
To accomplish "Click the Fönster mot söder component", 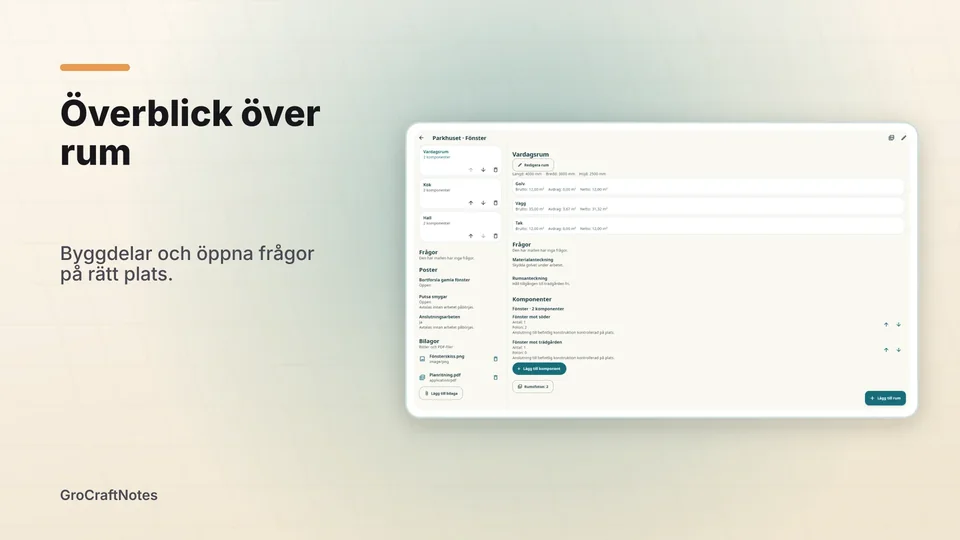I will [563, 324].
